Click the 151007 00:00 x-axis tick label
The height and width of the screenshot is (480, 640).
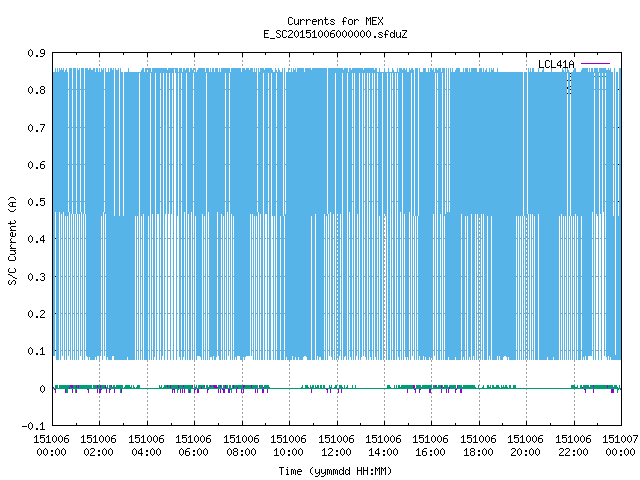pos(620,446)
